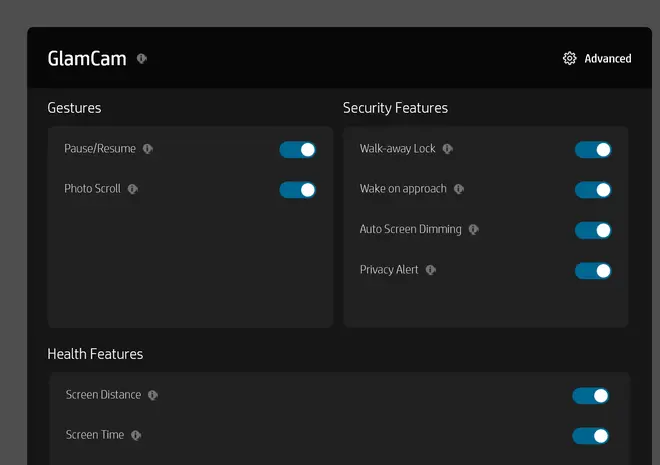Click the Screen Time label
This screenshot has width=660, height=465.
[x=95, y=435]
